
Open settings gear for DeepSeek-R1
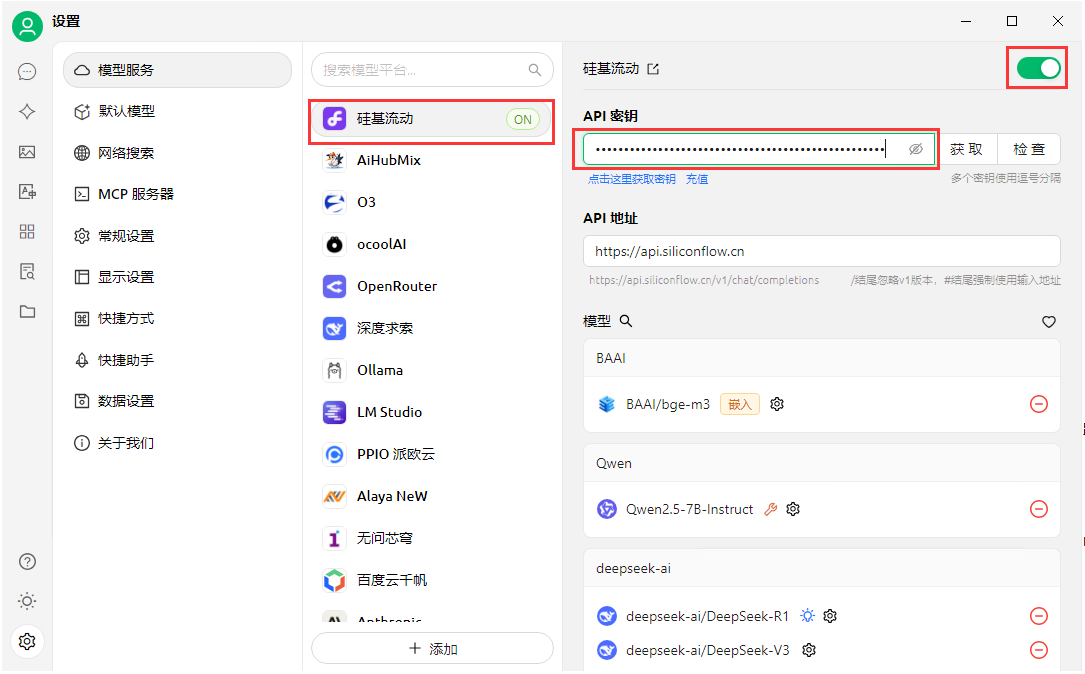[830, 616]
